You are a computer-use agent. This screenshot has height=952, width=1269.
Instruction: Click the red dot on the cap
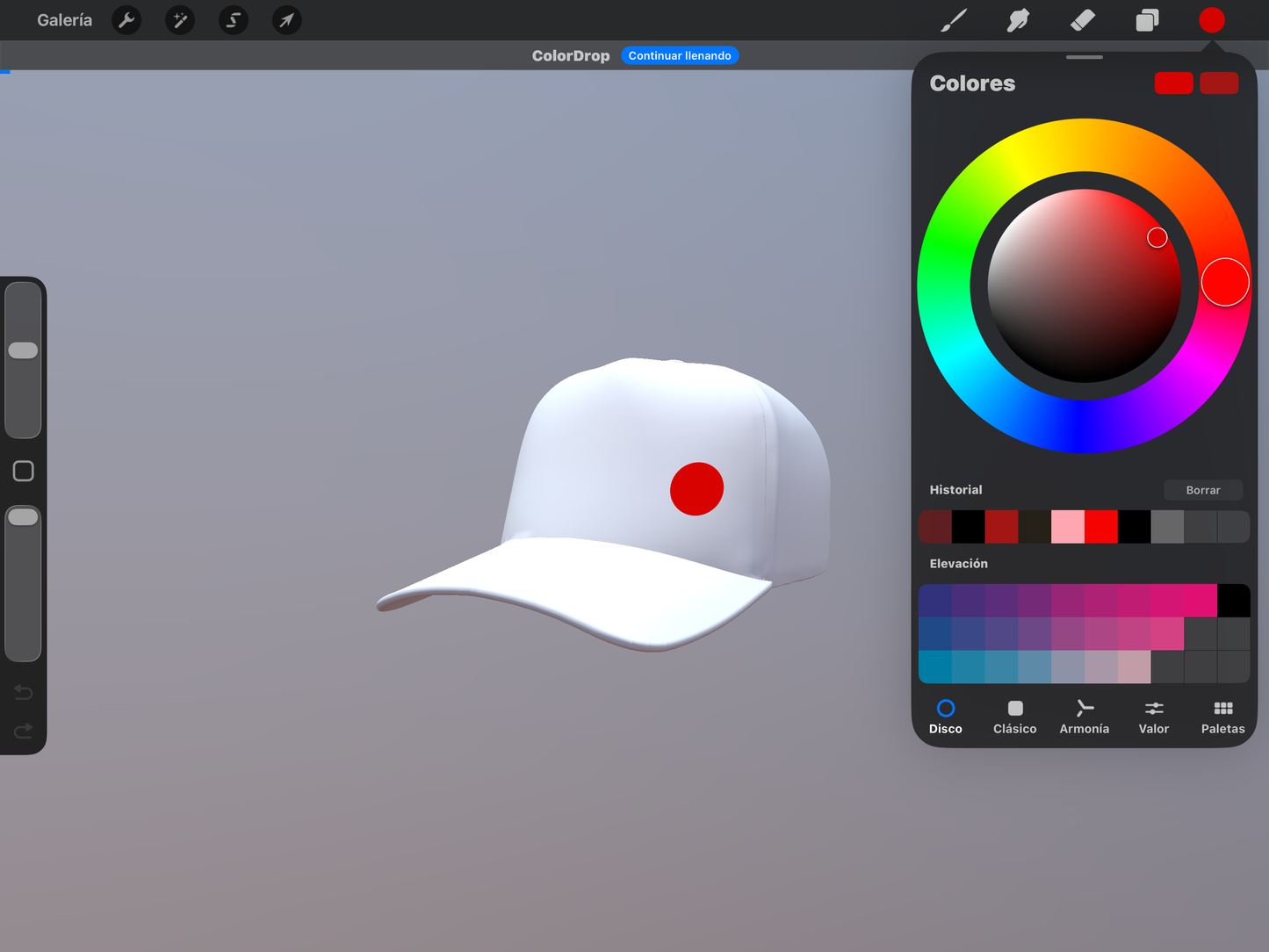coord(696,488)
